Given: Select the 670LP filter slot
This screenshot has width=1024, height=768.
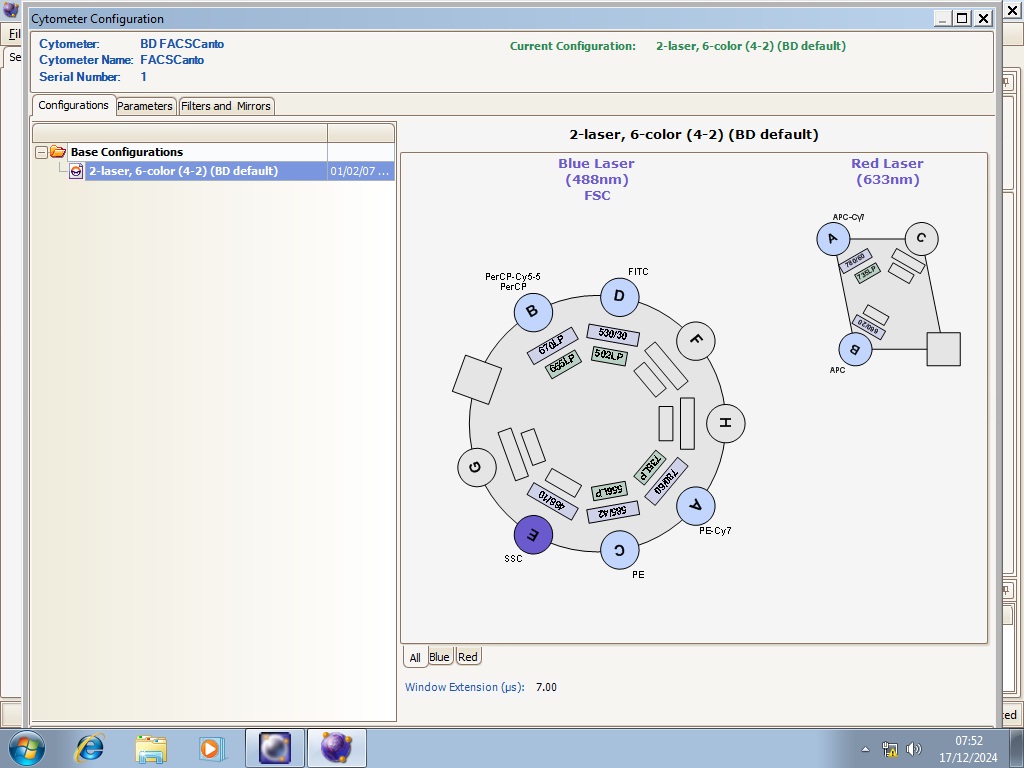Looking at the screenshot, I should pyautogui.click(x=552, y=345).
